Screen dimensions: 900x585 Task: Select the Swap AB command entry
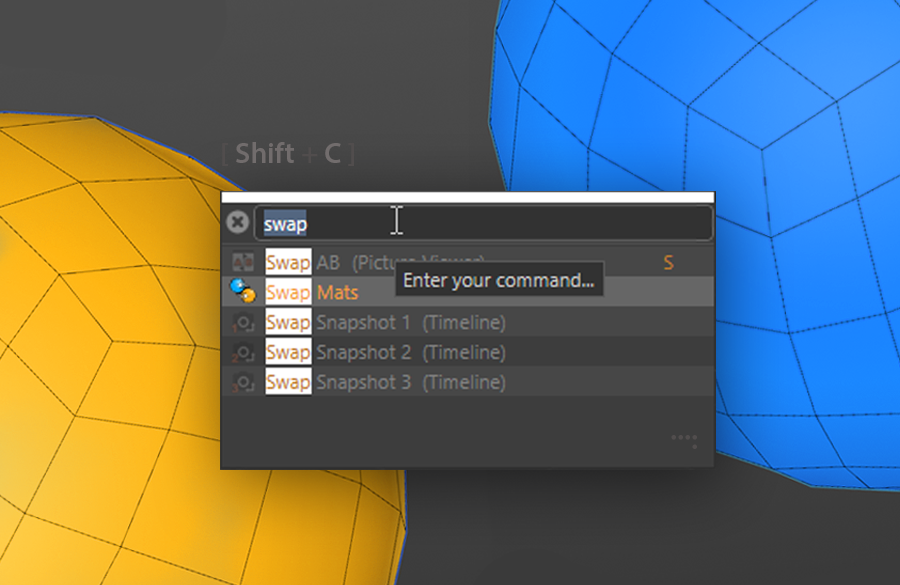467,262
